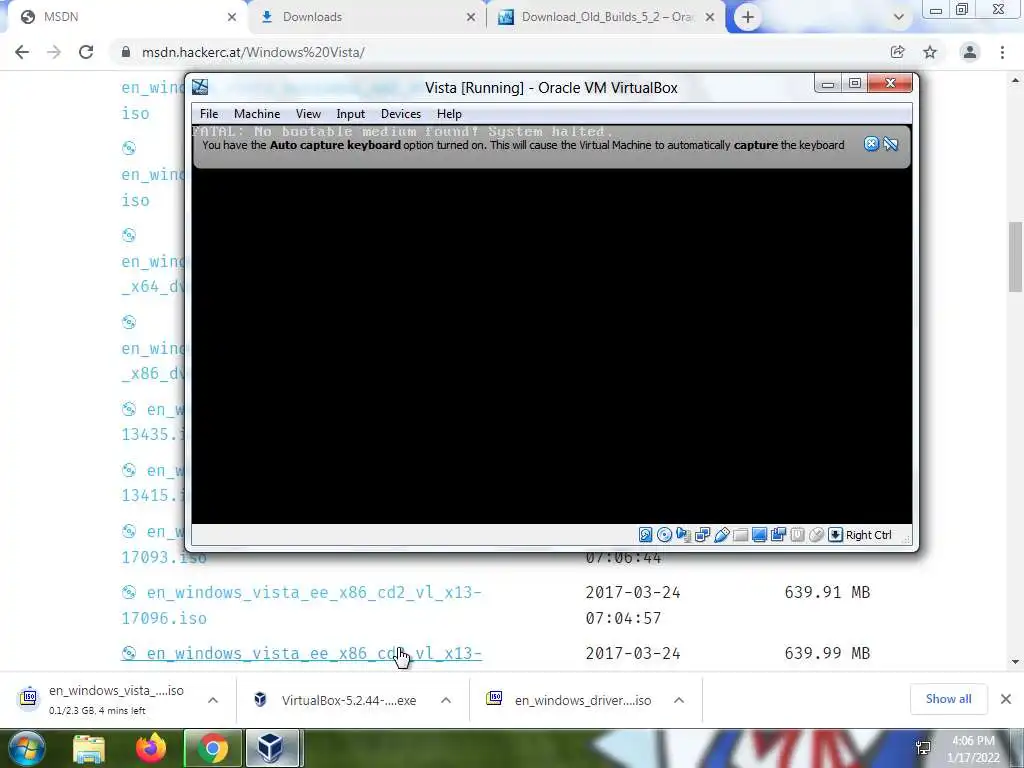Open a new Chrome tab
Viewport: 1024px width, 768px height.
[748, 17]
